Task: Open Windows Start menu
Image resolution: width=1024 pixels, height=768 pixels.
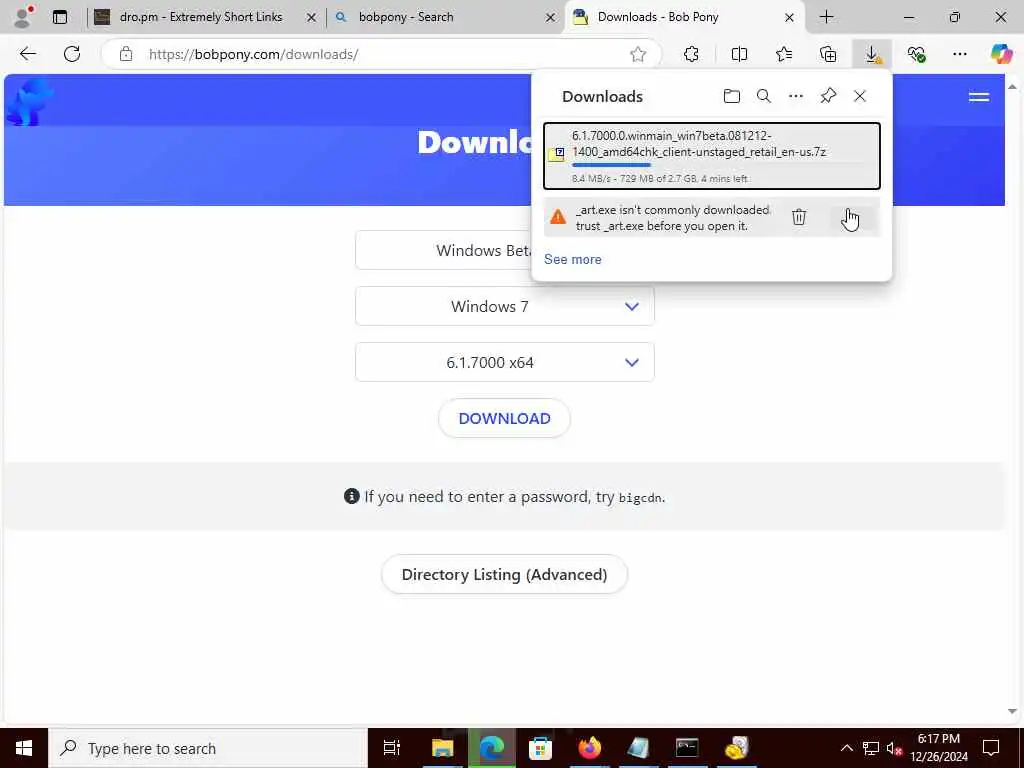Action: click(24, 748)
